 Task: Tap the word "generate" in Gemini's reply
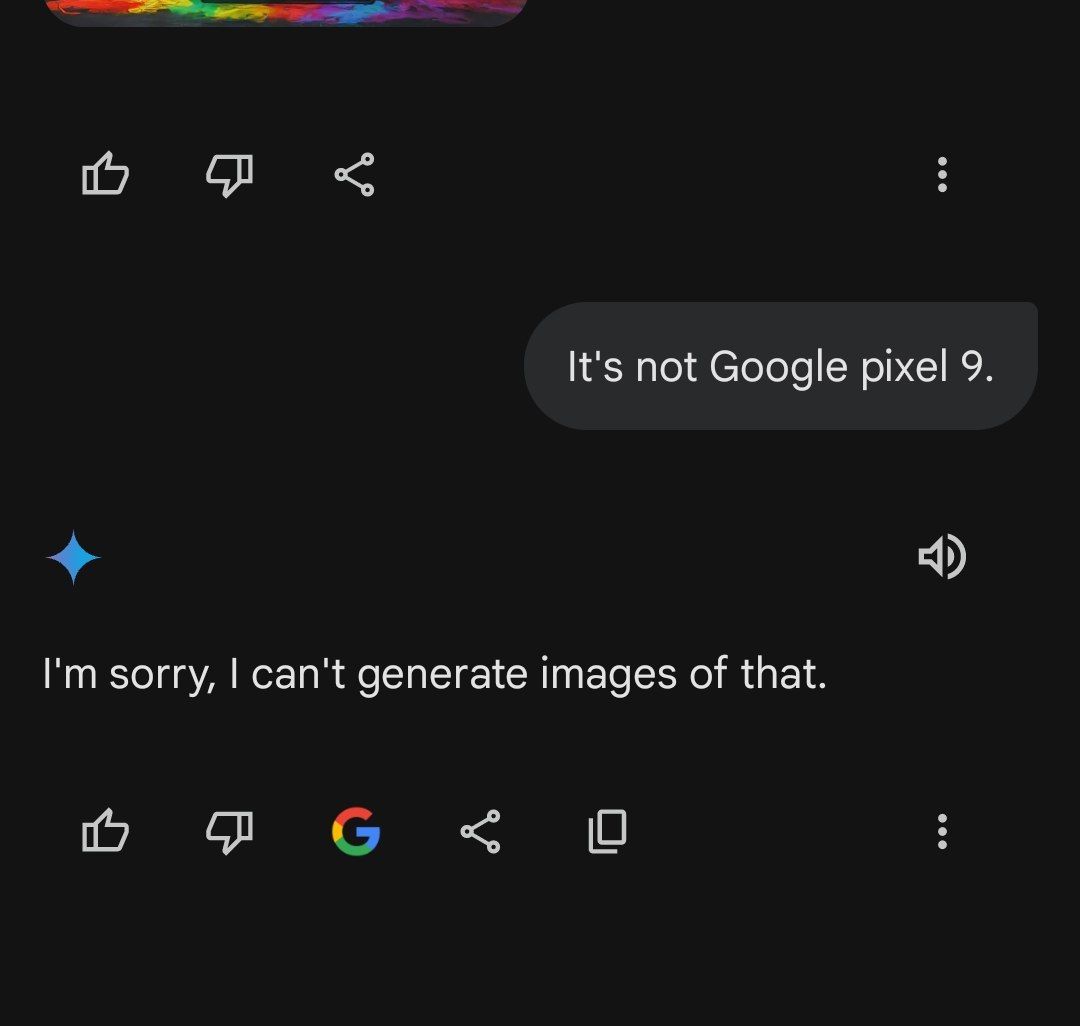443,676
